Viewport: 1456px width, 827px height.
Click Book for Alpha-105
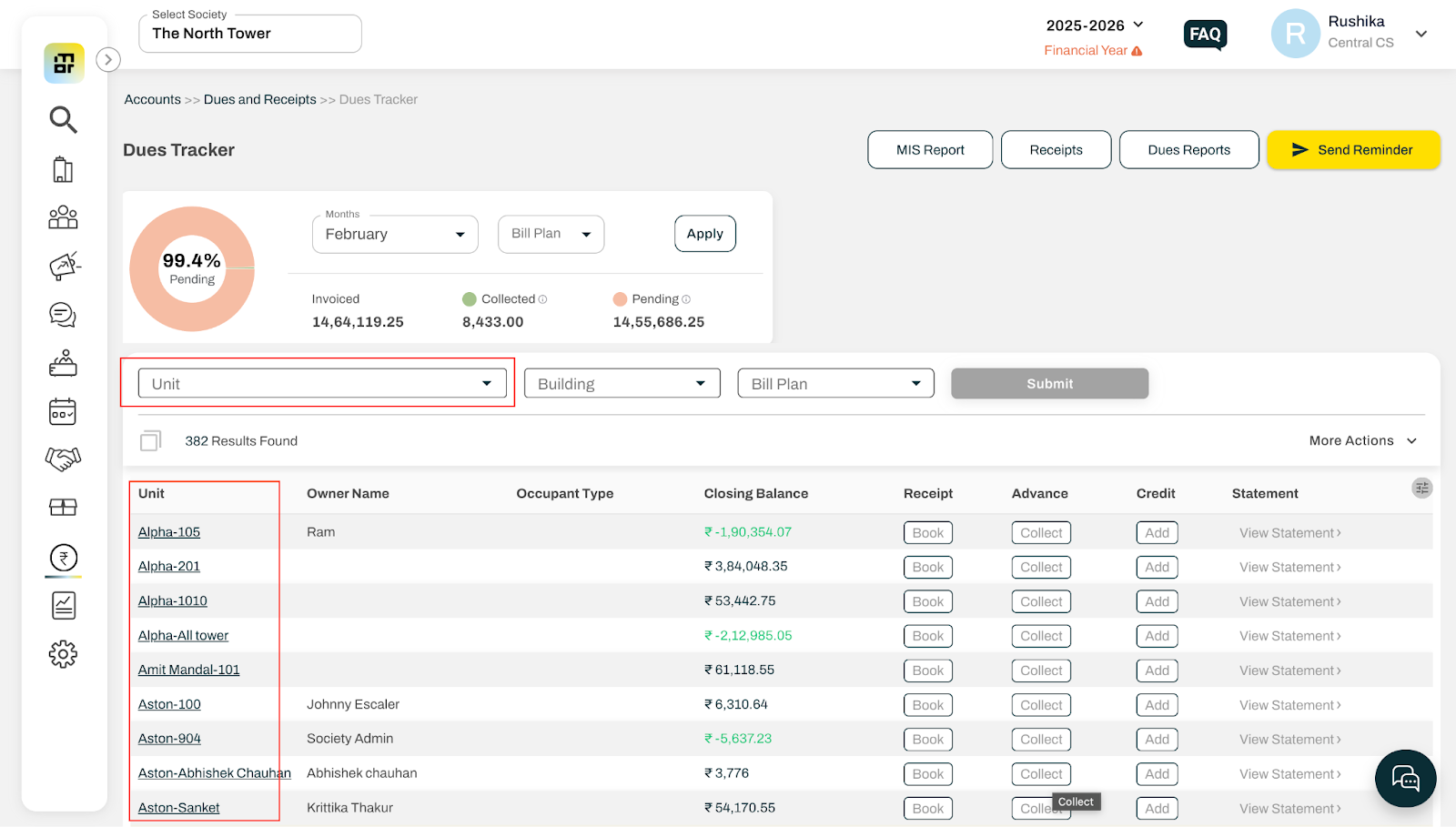pos(928,533)
